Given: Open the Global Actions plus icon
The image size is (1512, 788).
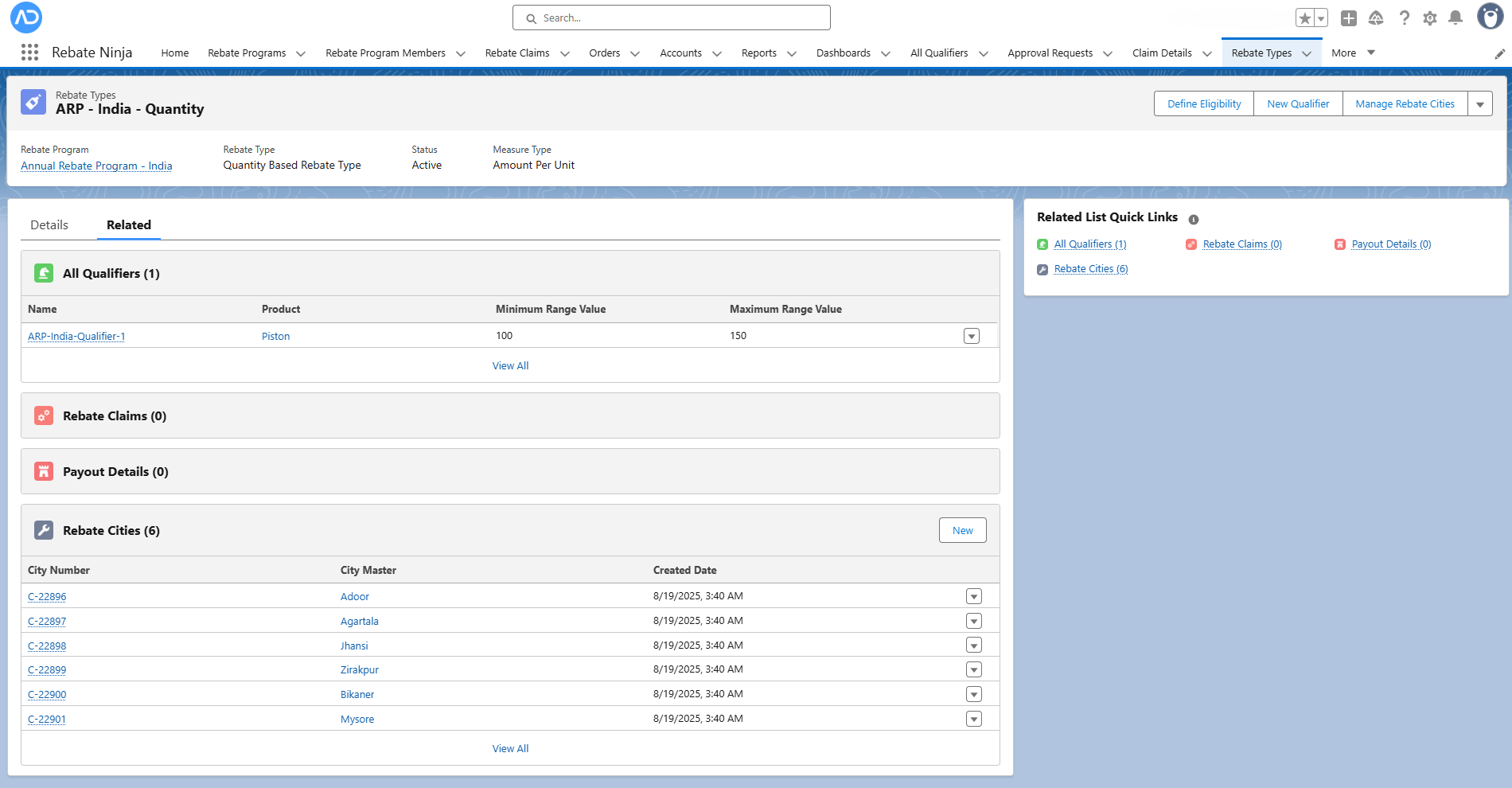Looking at the screenshot, I should [x=1349, y=18].
